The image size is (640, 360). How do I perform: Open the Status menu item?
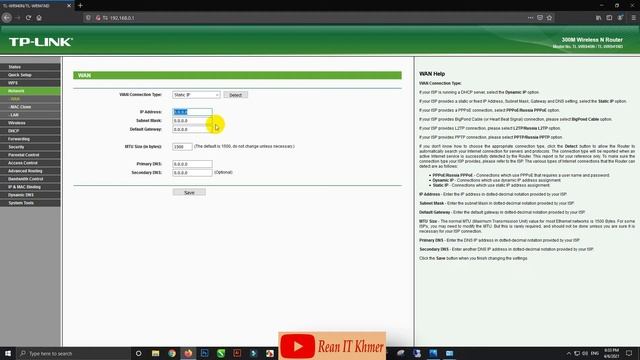point(30,67)
